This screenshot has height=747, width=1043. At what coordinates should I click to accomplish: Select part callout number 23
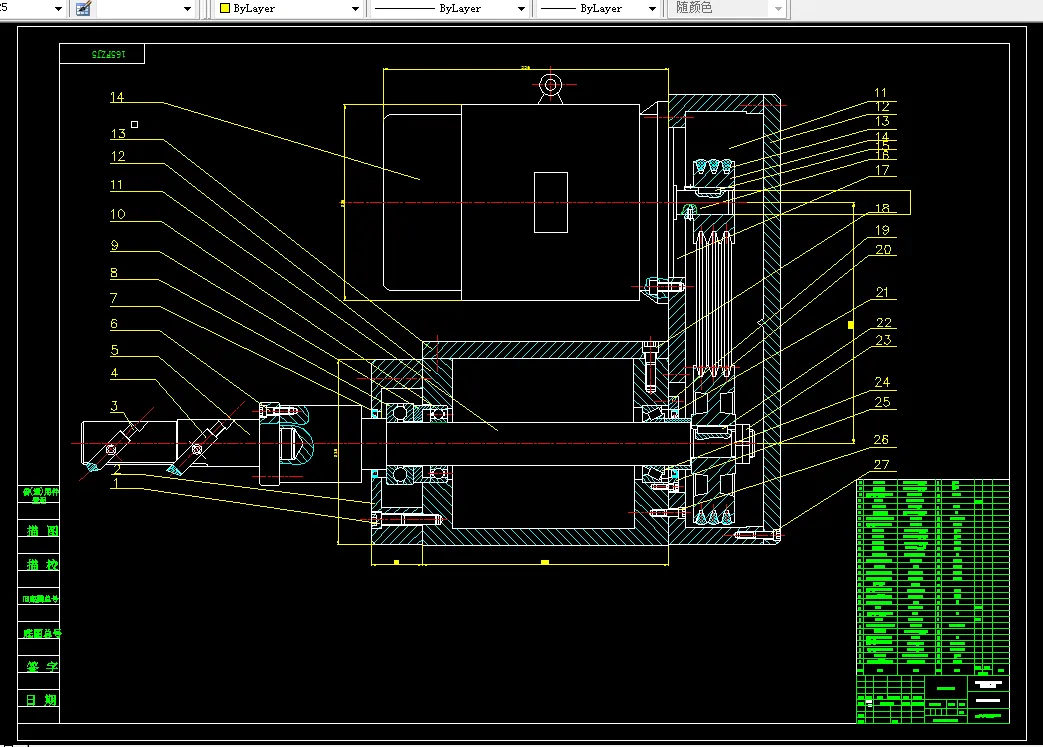[x=883, y=340]
